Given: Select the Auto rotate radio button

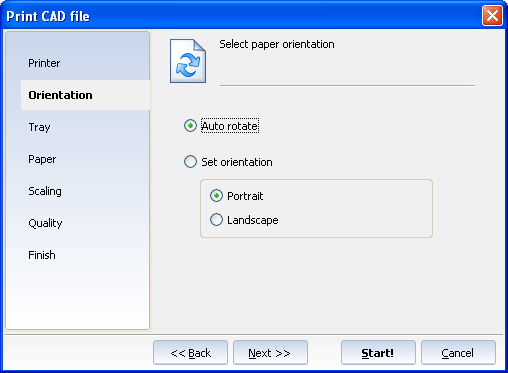Looking at the screenshot, I should coord(190,126).
